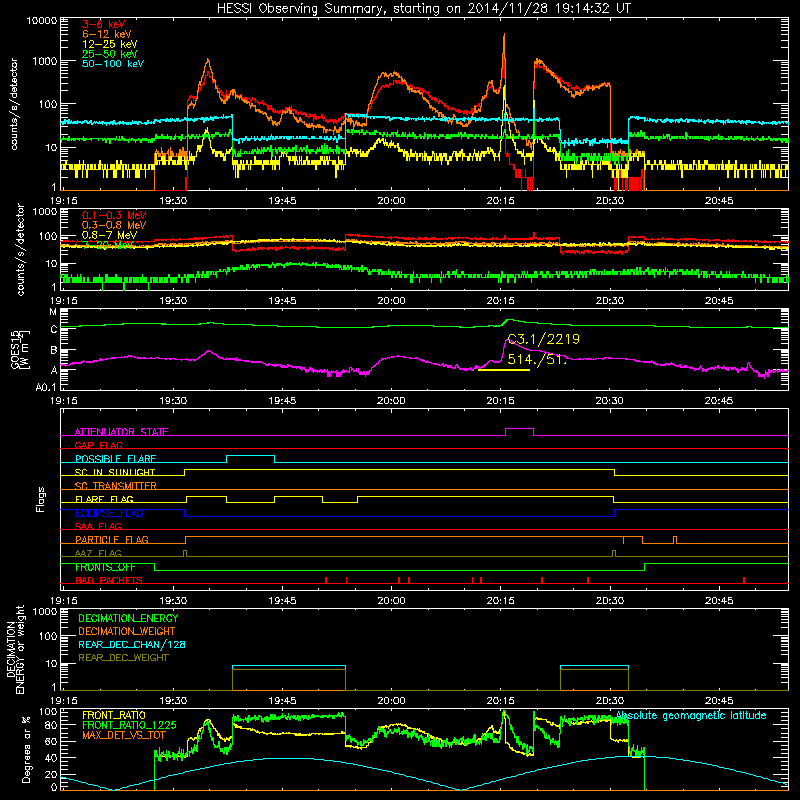Click the HESSI Observing Summary title text
Viewport: 800px width, 800px height.
coord(424,9)
